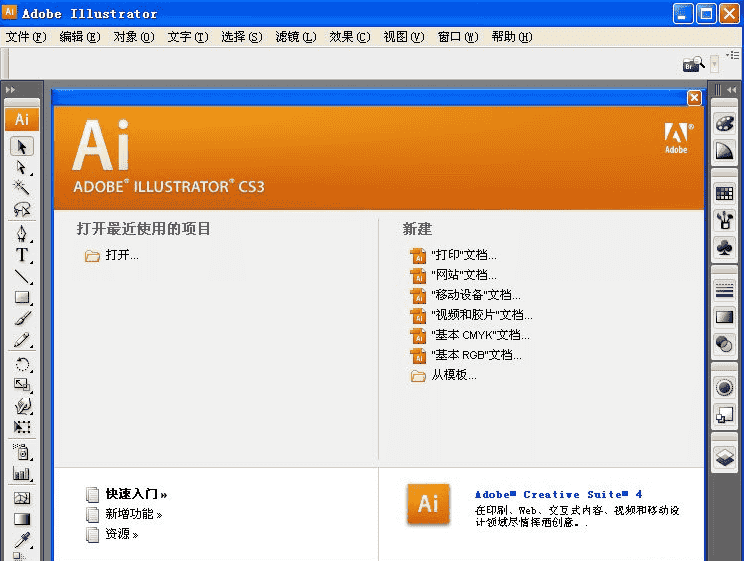
Task: Open the Swatches panel grid icon
Action: pos(725,193)
